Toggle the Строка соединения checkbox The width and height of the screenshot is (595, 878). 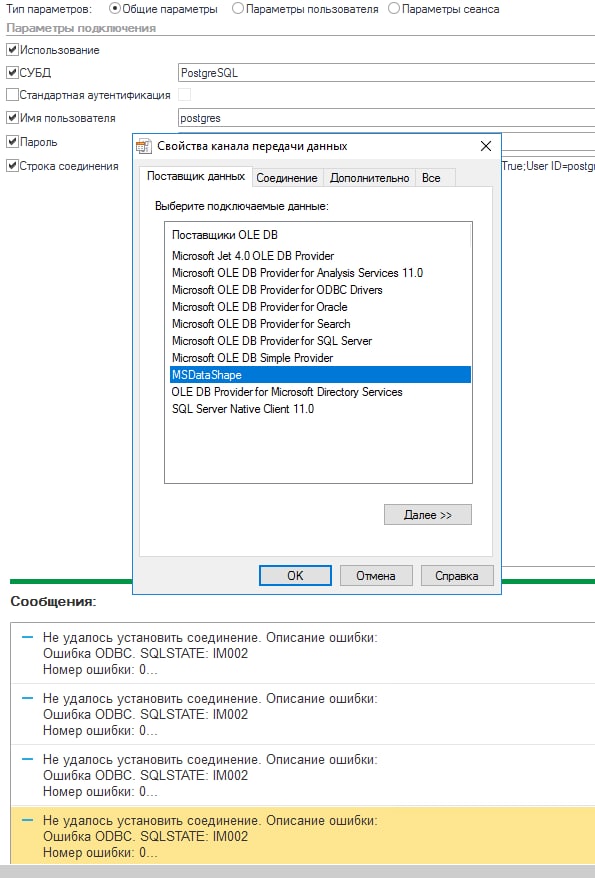[12, 166]
